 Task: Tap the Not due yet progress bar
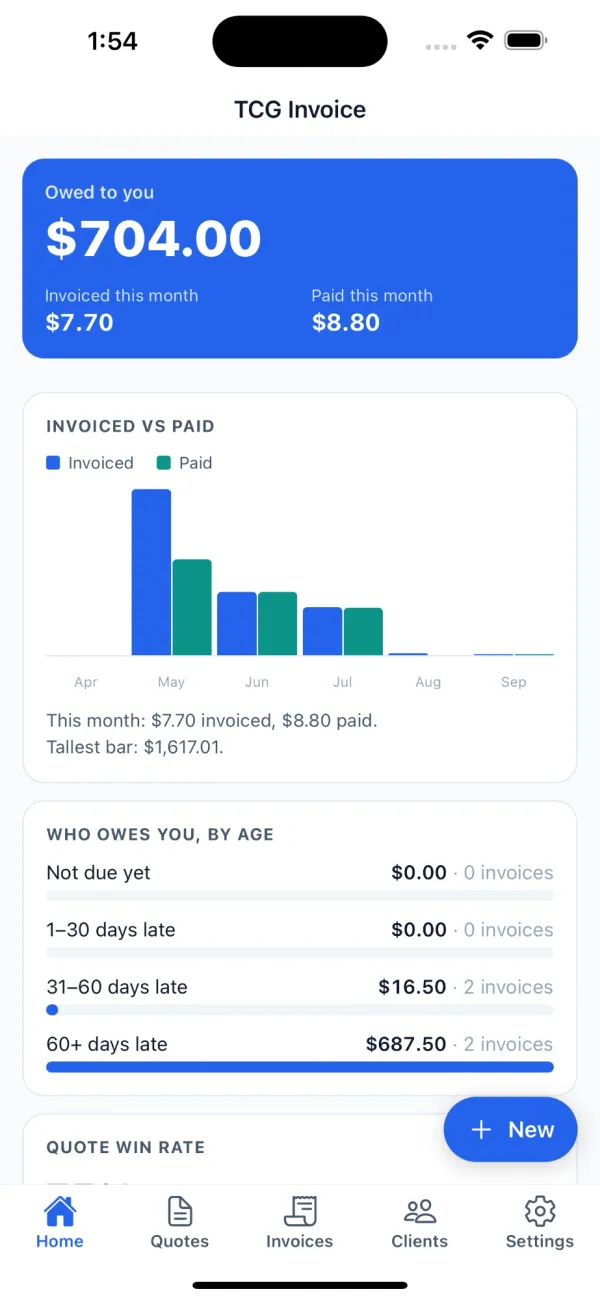point(300,896)
